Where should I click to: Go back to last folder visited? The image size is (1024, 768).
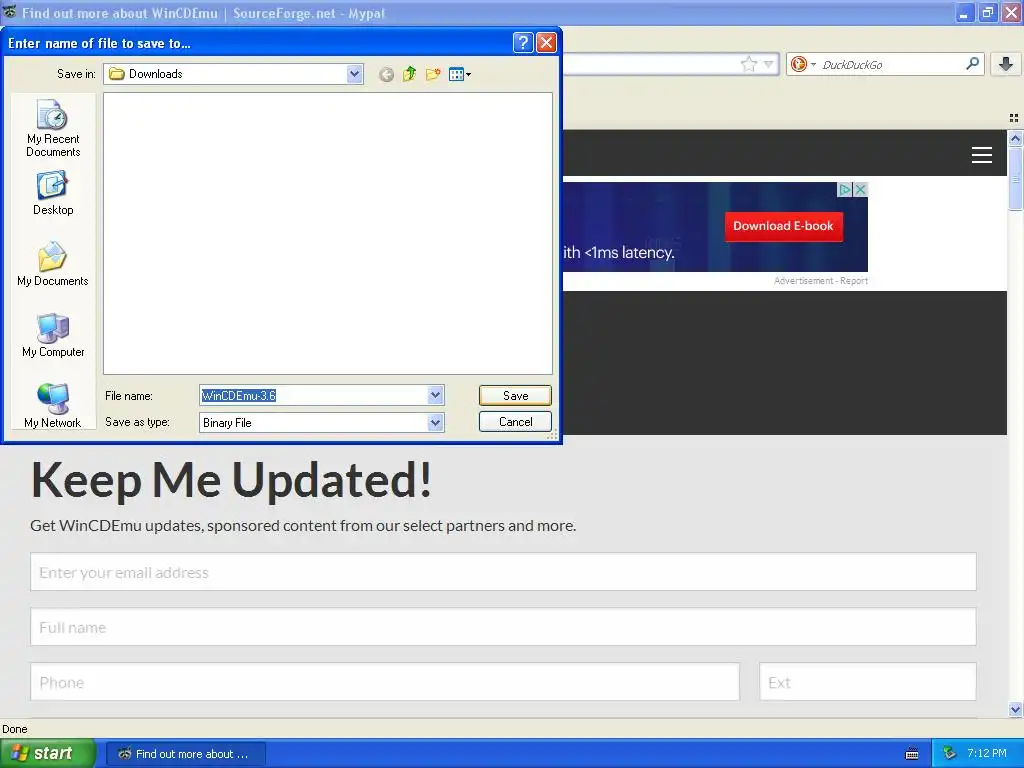(386, 74)
